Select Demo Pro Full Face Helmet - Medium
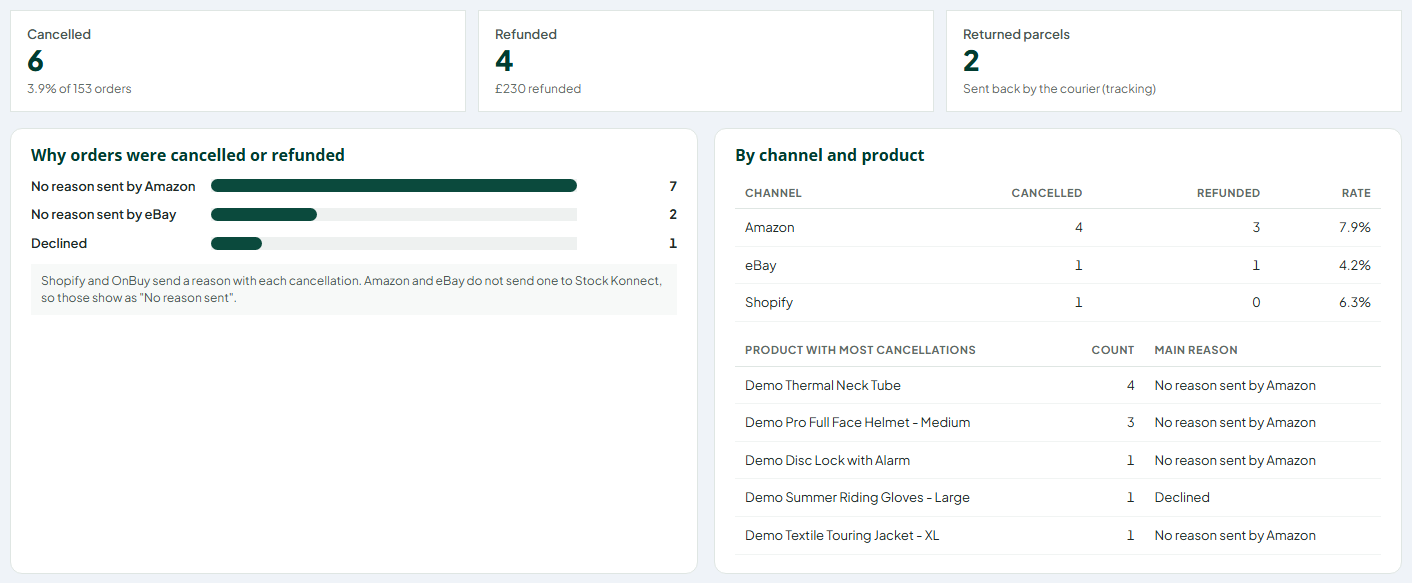 1058,422
